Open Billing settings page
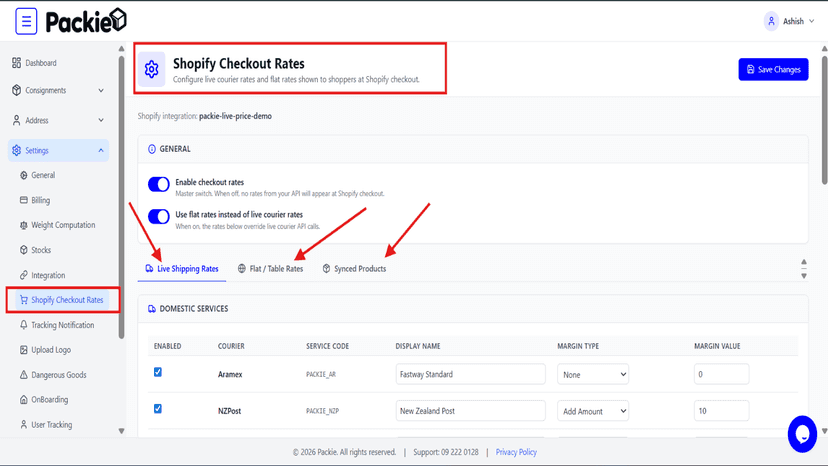828x466 pixels. pyautogui.click(x=40, y=200)
